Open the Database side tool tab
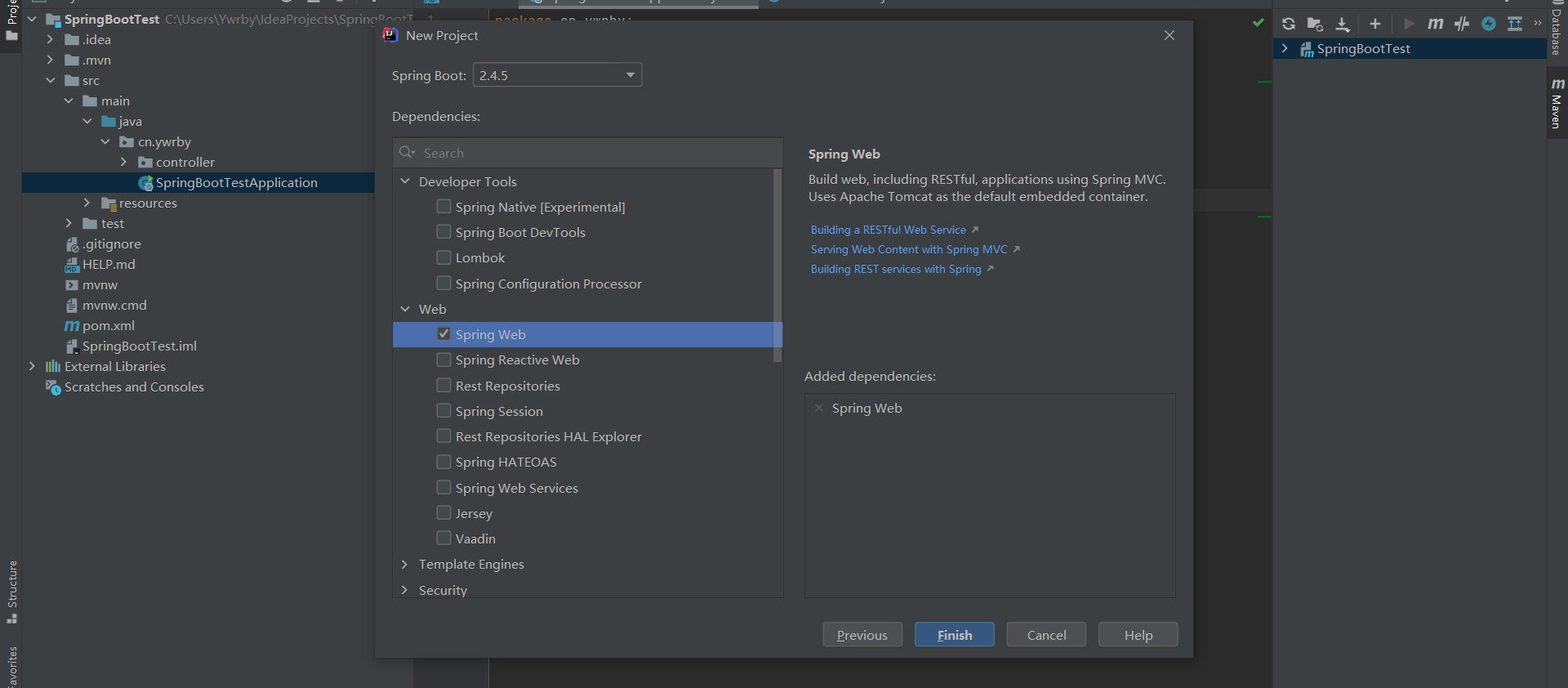 click(1557, 30)
